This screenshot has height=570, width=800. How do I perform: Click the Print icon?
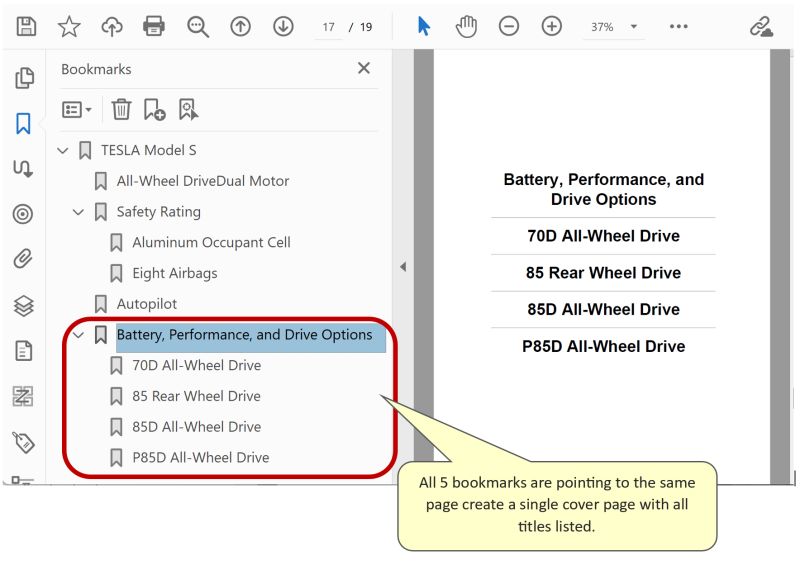pyautogui.click(x=154, y=26)
